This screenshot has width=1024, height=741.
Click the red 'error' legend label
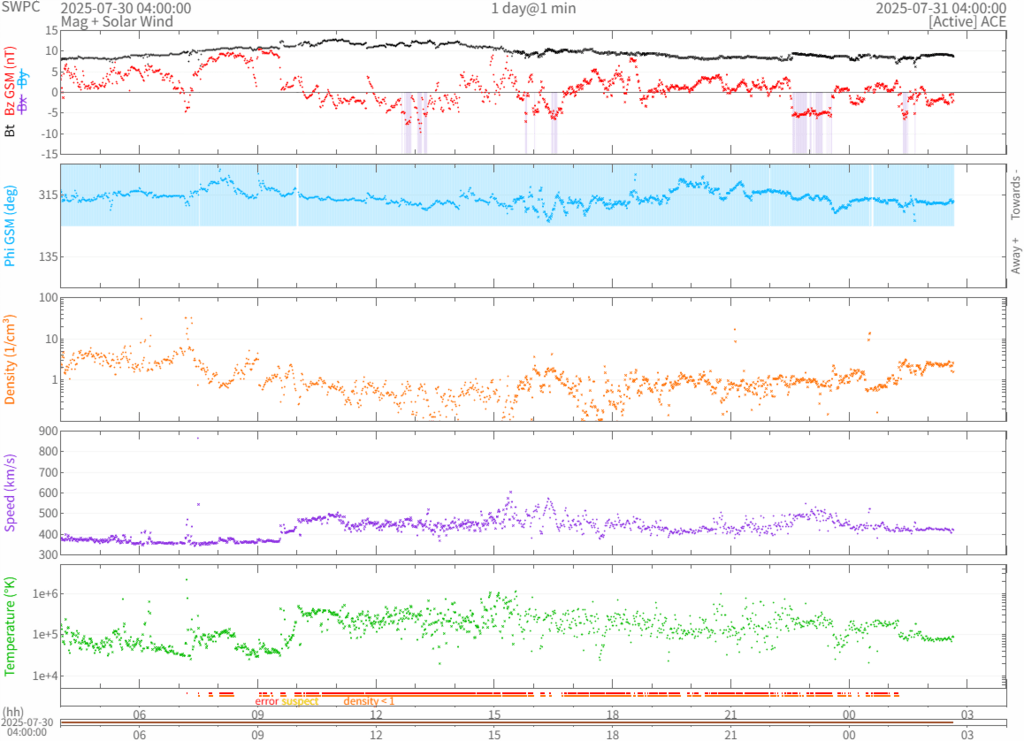pyautogui.click(x=267, y=701)
